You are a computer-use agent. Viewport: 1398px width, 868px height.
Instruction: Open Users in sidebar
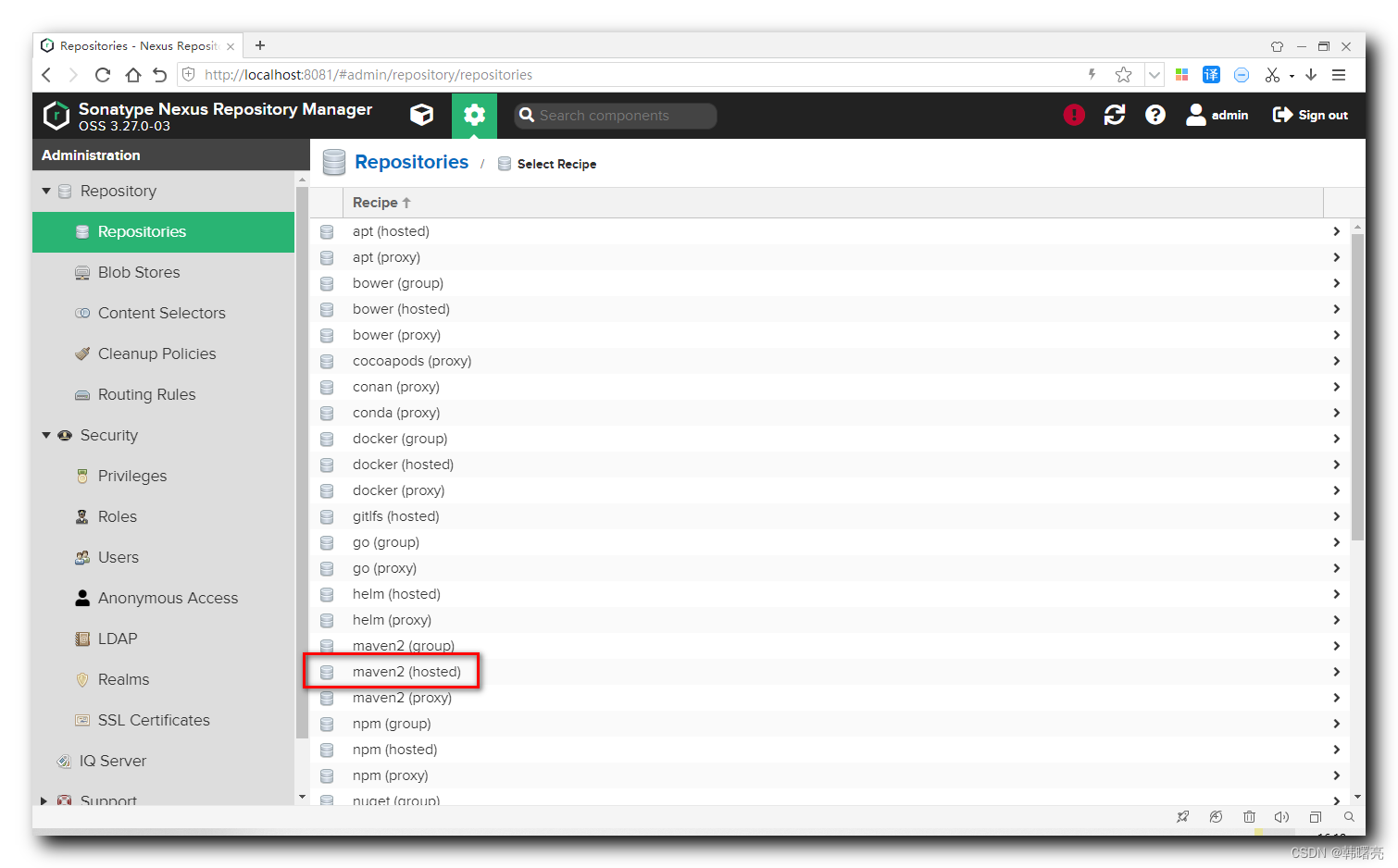163,558
